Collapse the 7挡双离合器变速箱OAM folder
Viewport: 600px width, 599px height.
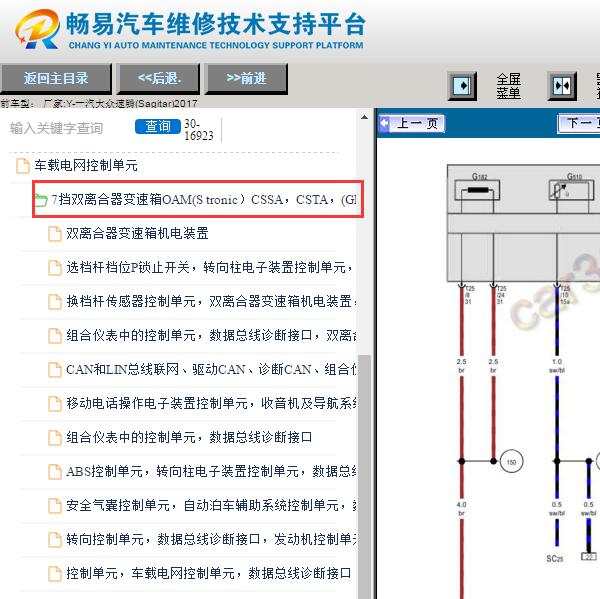pos(204,199)
